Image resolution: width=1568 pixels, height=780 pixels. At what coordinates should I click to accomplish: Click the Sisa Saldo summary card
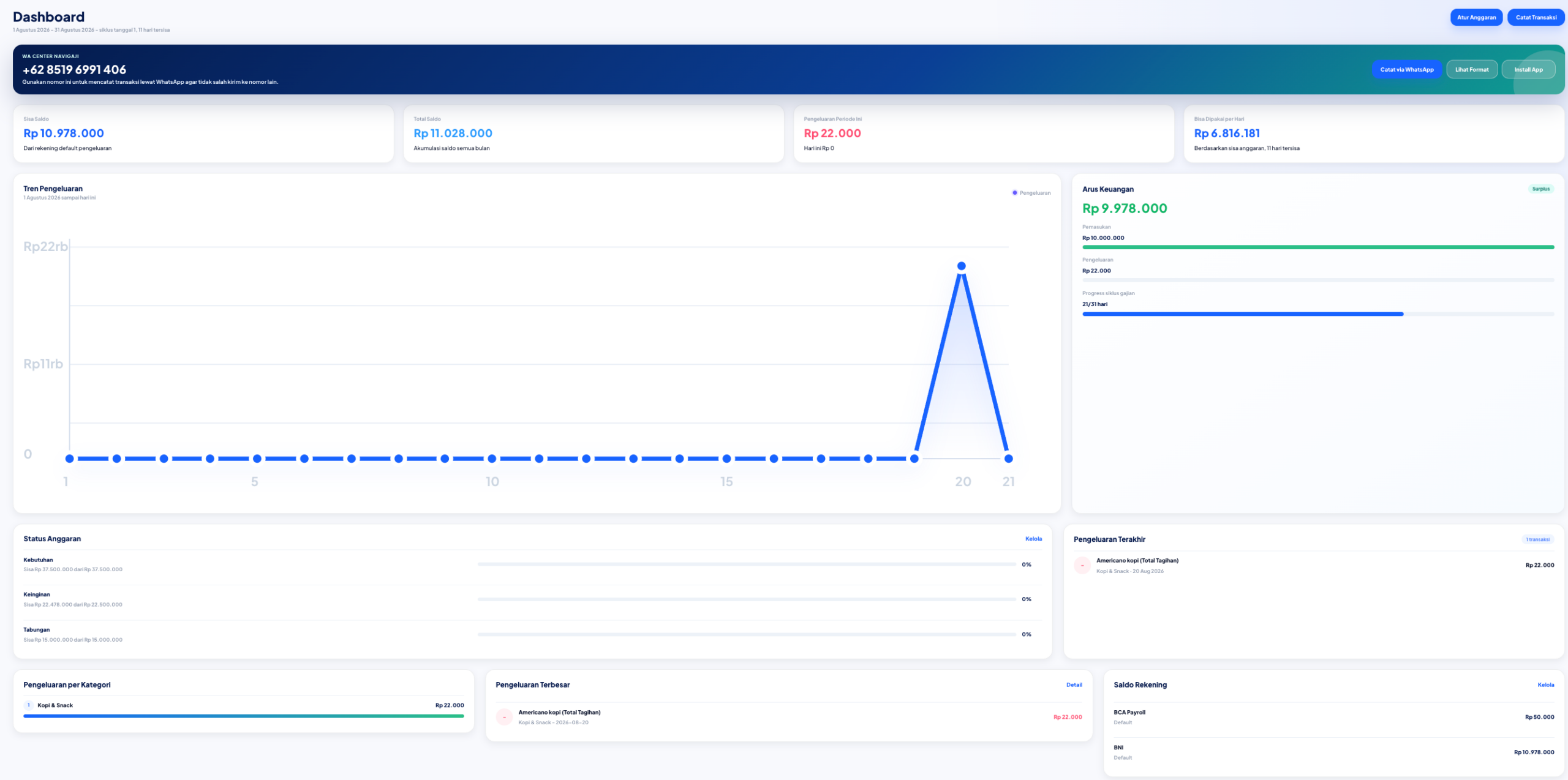203,133
